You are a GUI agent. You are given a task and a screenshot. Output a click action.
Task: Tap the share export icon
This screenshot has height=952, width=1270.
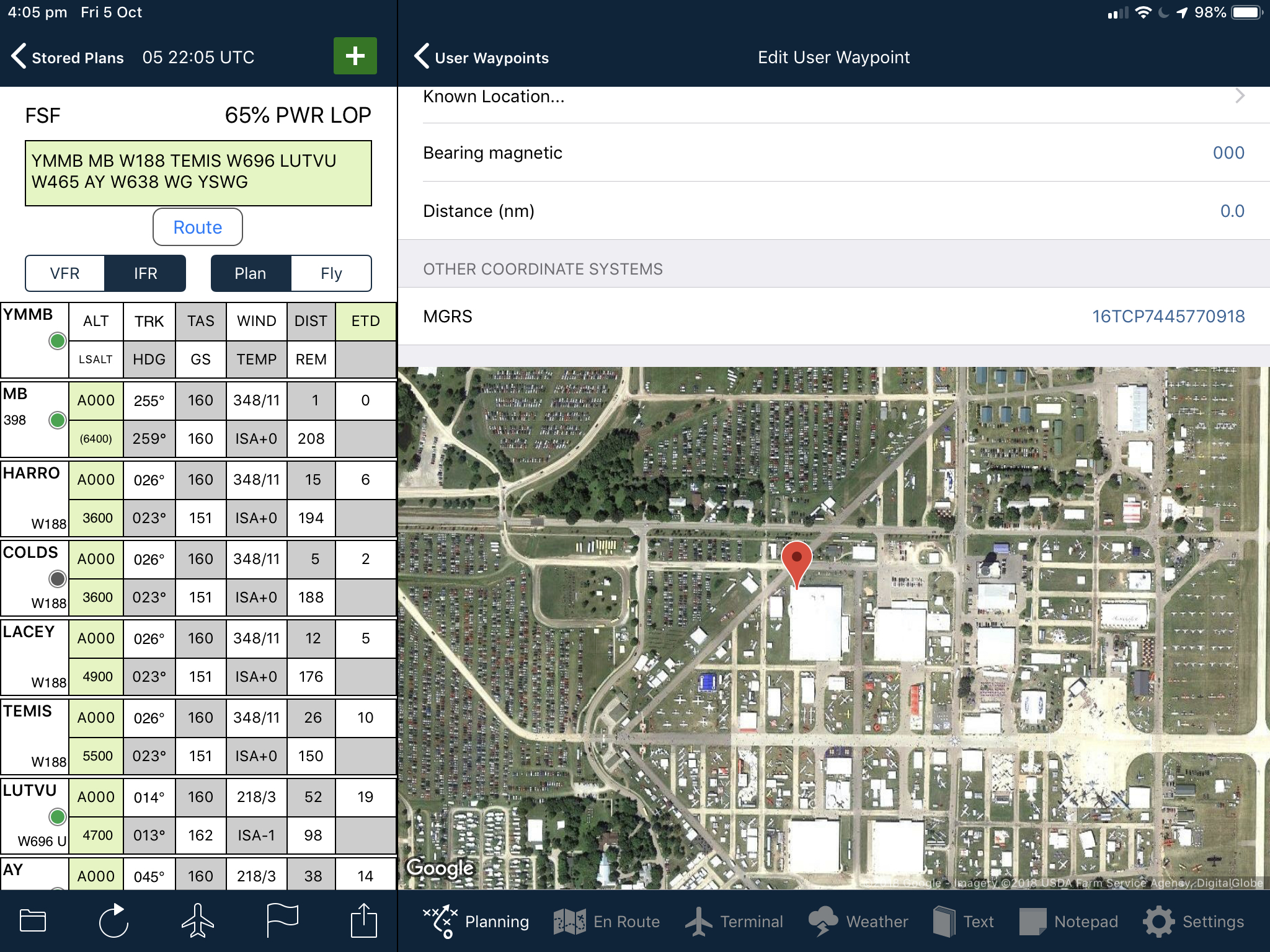pyautogui.click(x=364, y=920)
